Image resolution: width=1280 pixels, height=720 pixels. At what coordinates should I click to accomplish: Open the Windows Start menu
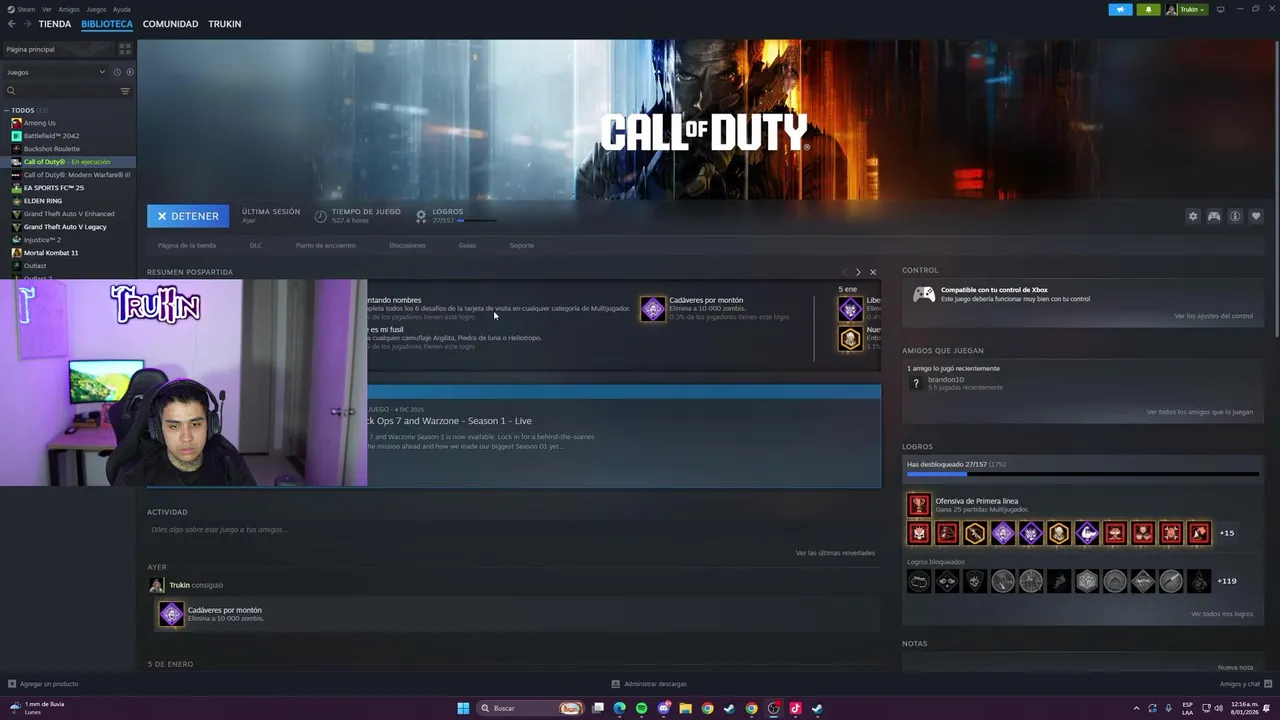(463, 708)
